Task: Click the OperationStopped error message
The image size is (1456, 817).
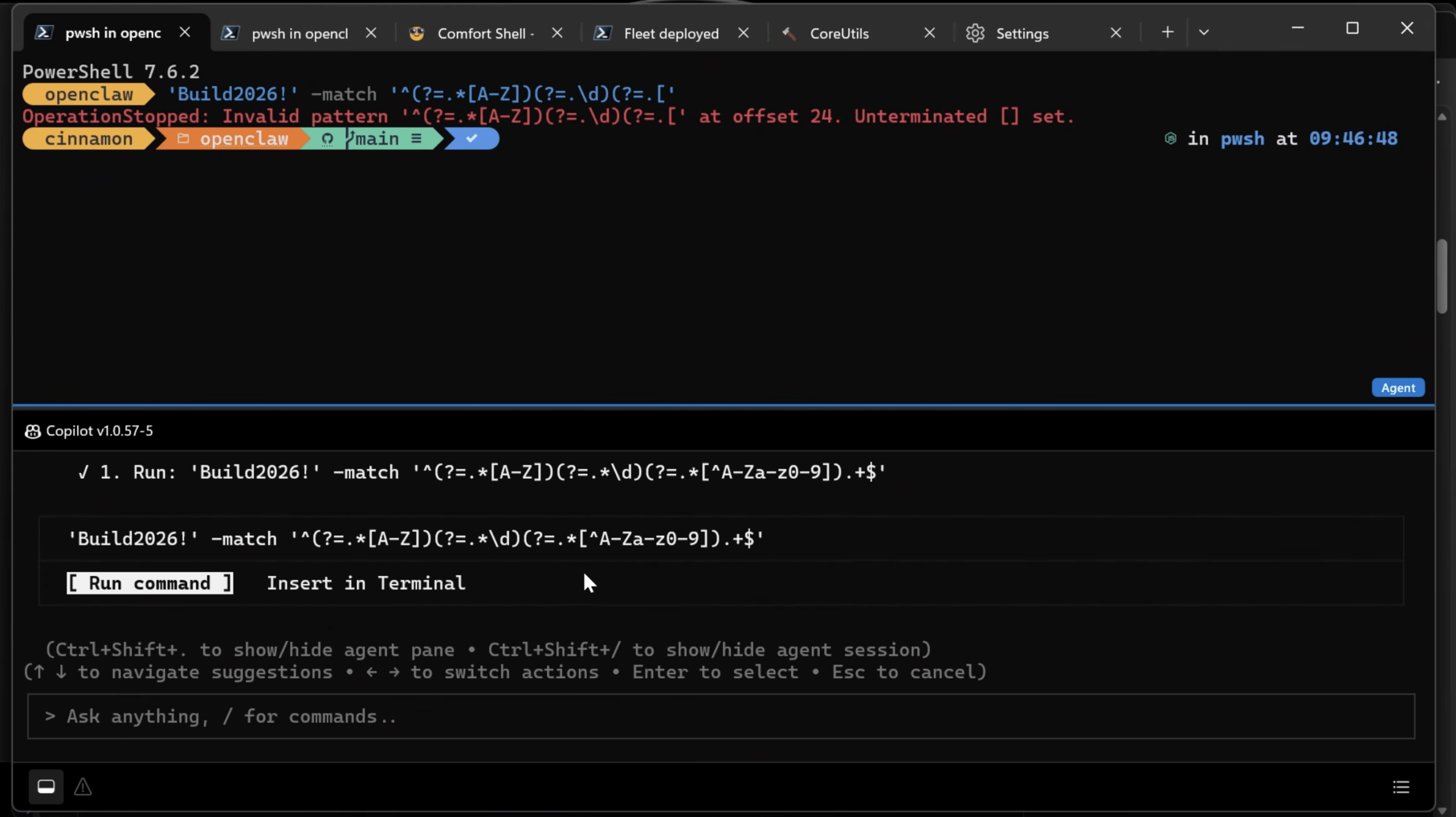Action: tap(548, 117)
